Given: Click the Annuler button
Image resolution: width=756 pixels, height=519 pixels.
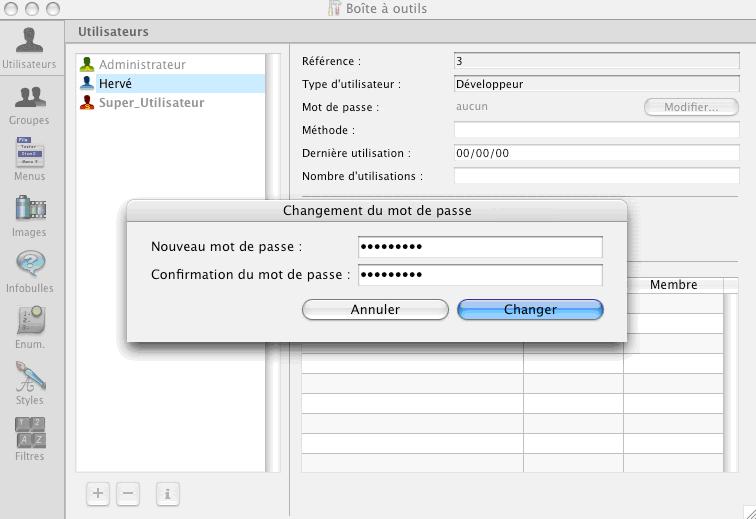Looking at the screenshot, I should point(375,310).
